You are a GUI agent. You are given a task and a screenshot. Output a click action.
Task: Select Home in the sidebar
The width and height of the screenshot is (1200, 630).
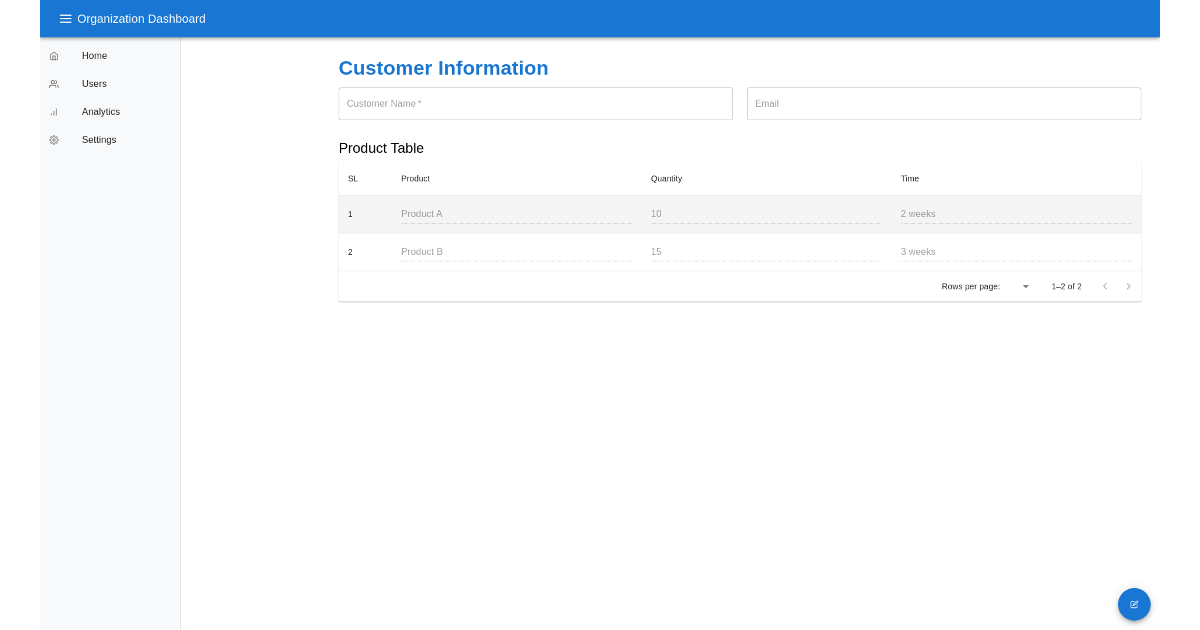click(x=94, y=56)
